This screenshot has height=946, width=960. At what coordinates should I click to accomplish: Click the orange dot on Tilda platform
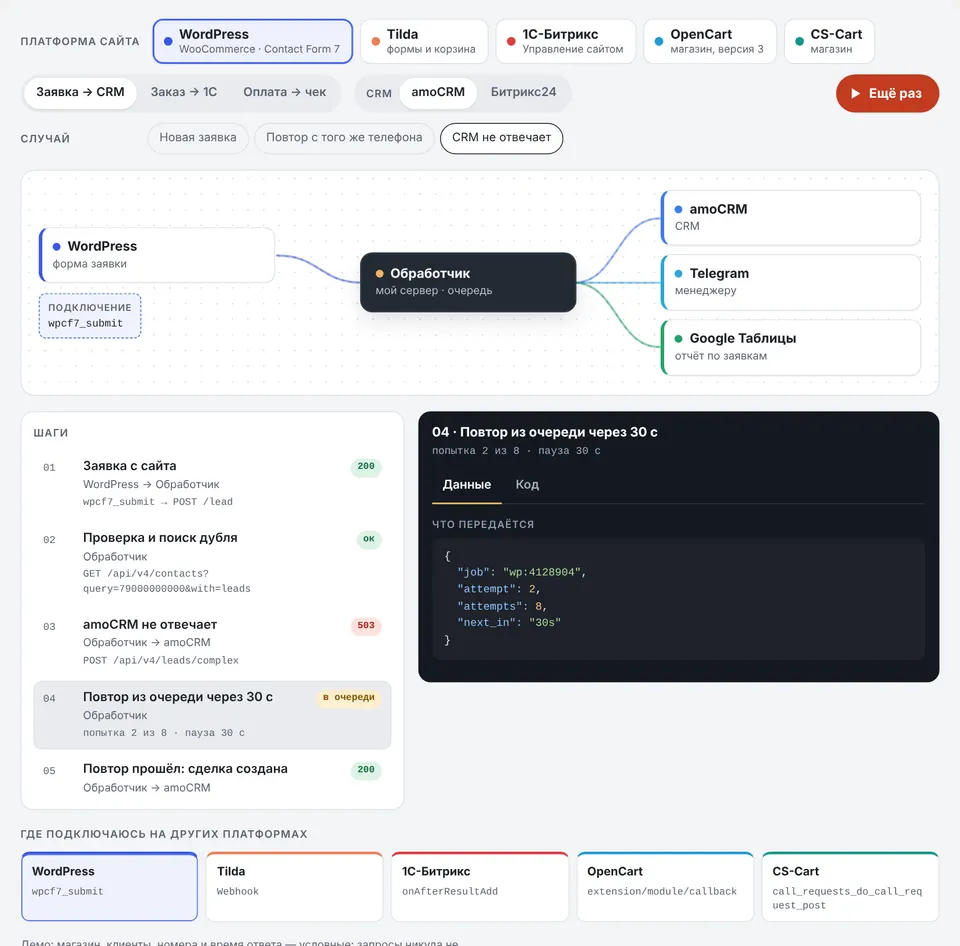point(375,42)
